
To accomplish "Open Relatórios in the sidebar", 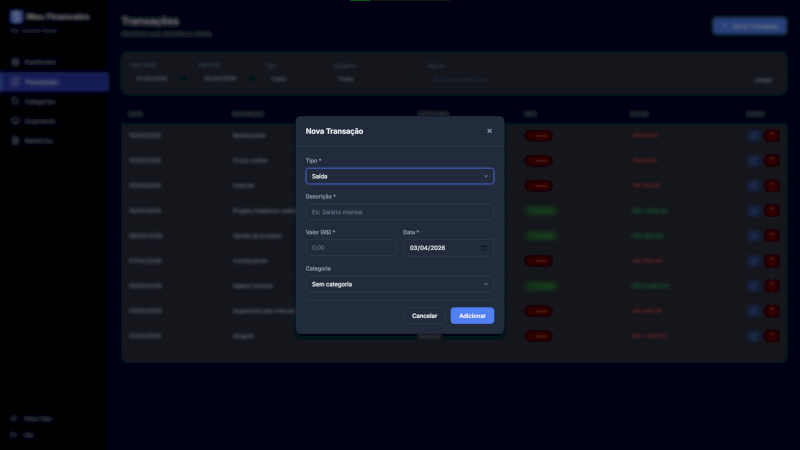I will point(39,141).
